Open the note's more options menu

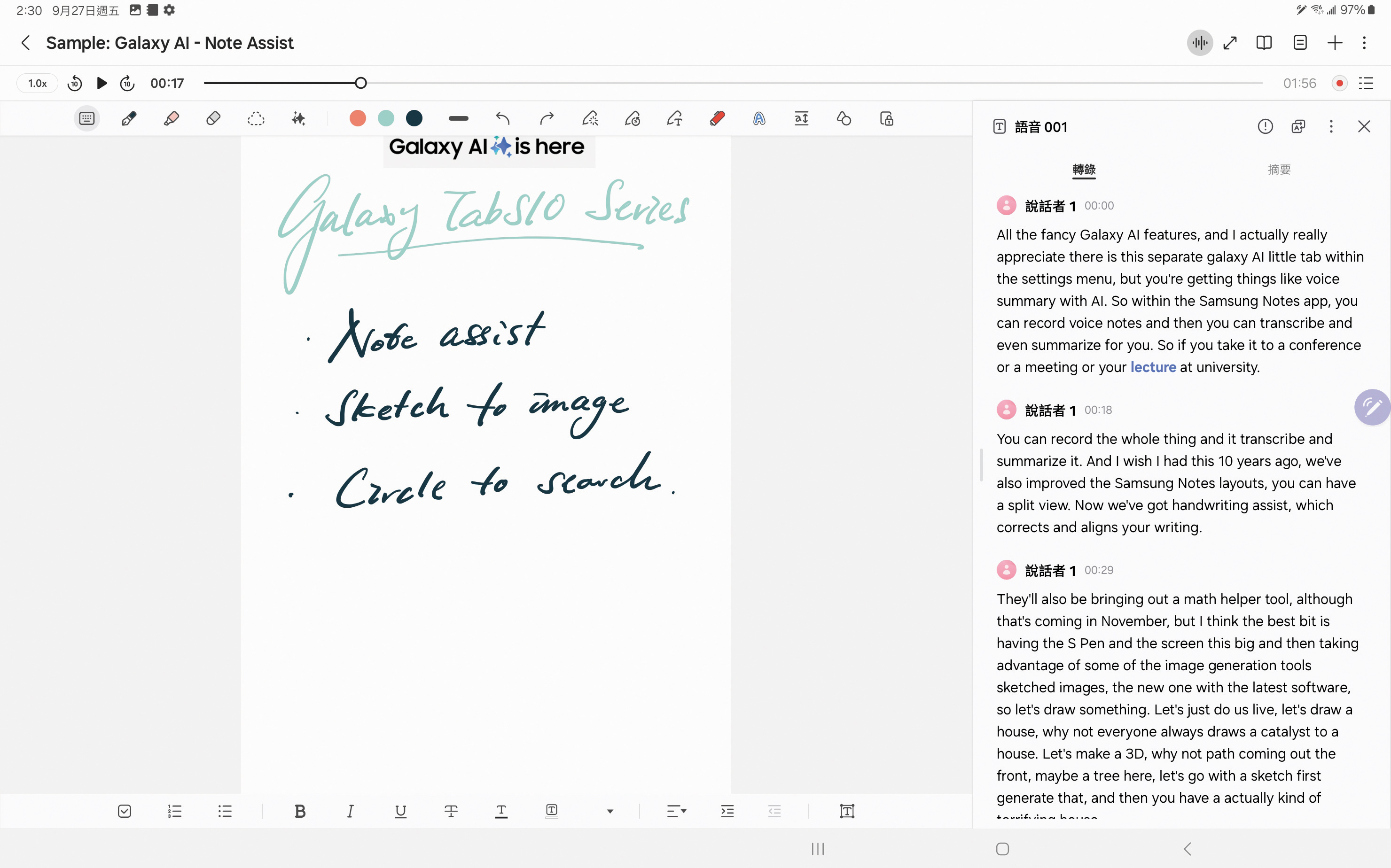[1364, 42]
